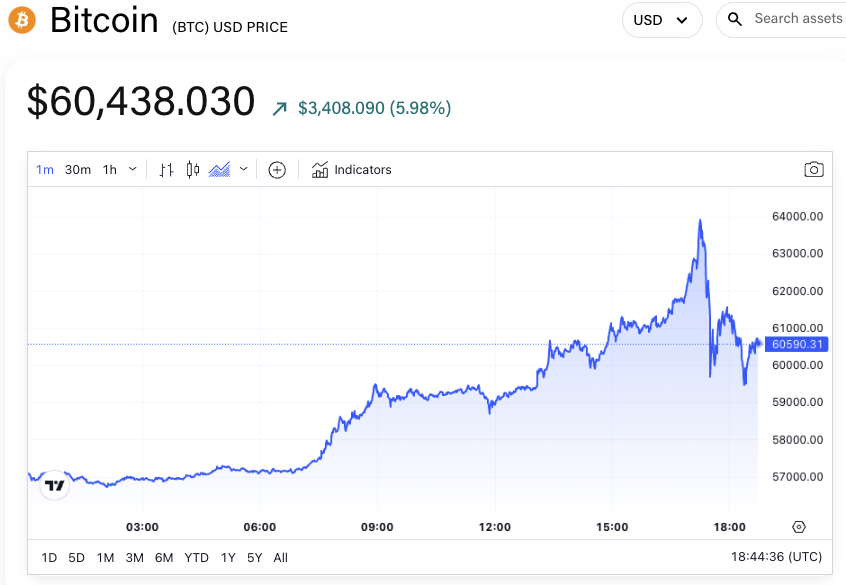Click the 18:44:36 (UTC) timezone button

coord(777,558)
